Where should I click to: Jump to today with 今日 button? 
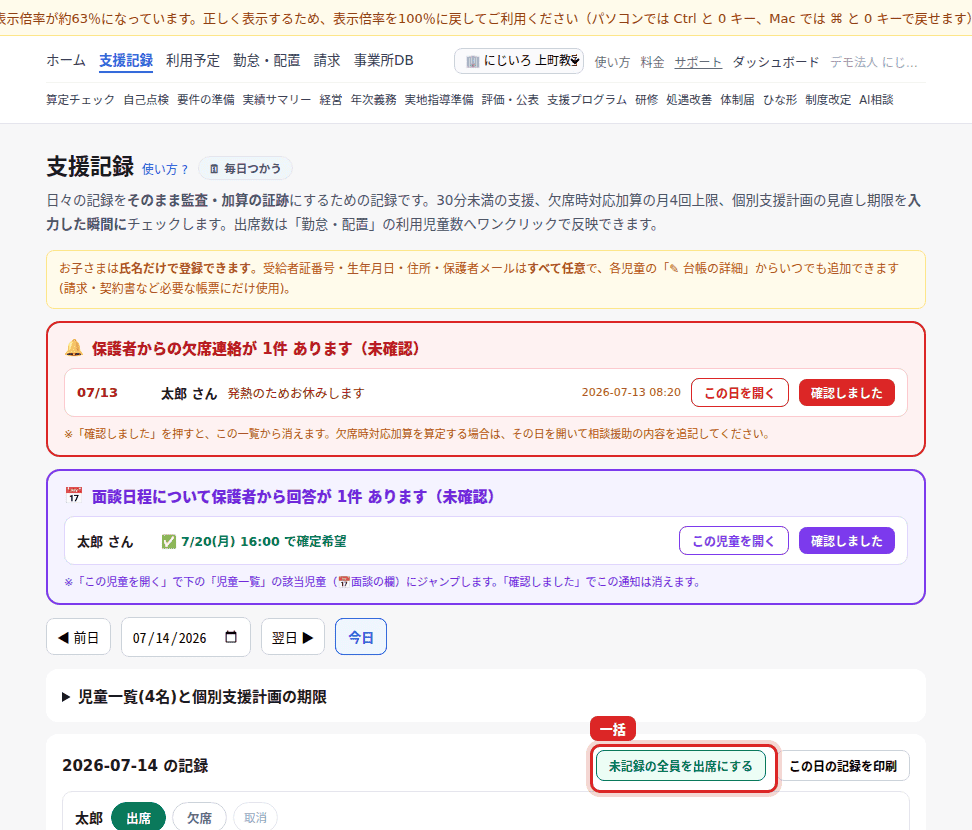tap(361, 637)
